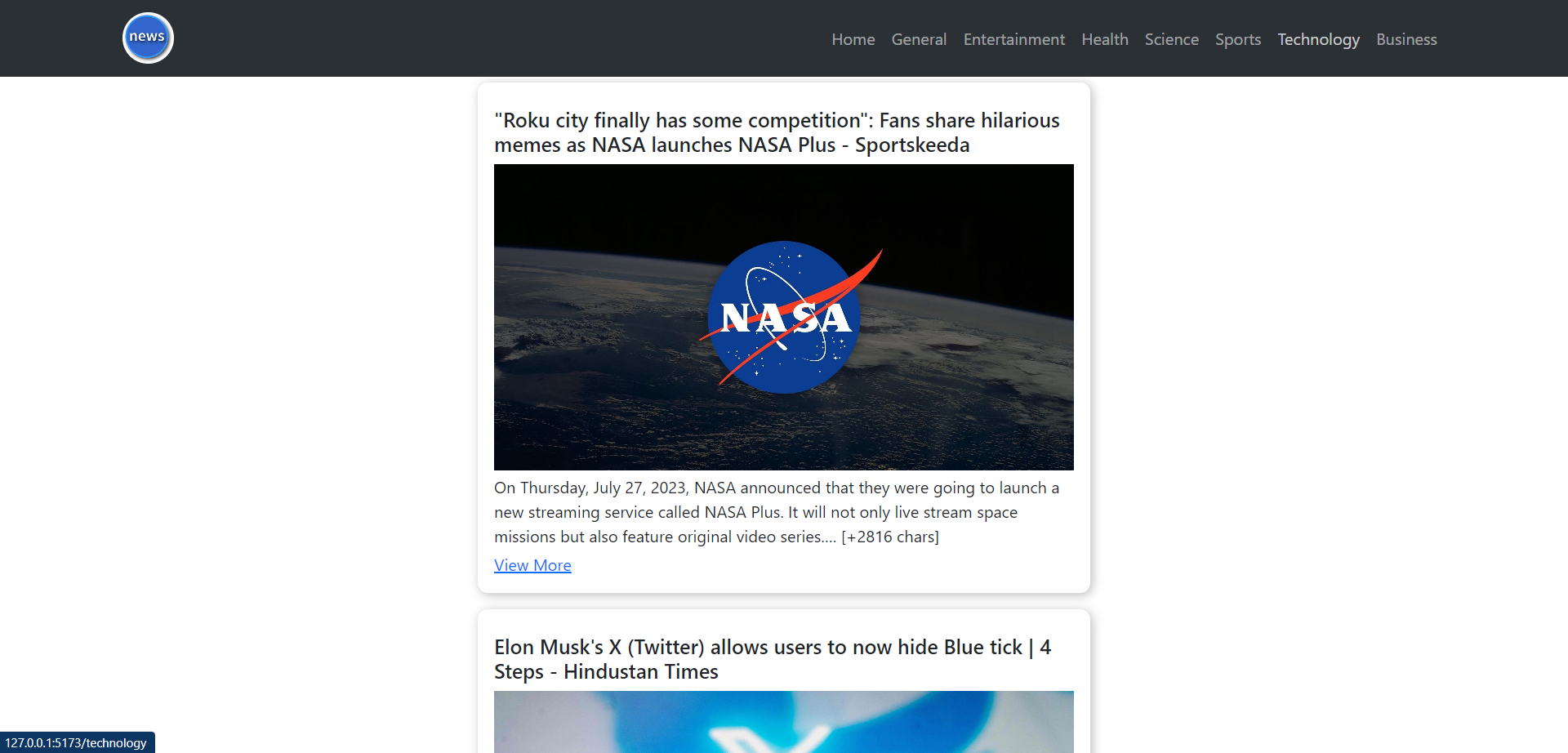1568x753 pixels.
Task: Click the 127.0.0.1:5173/technology status link
Action: coord(78,742)
